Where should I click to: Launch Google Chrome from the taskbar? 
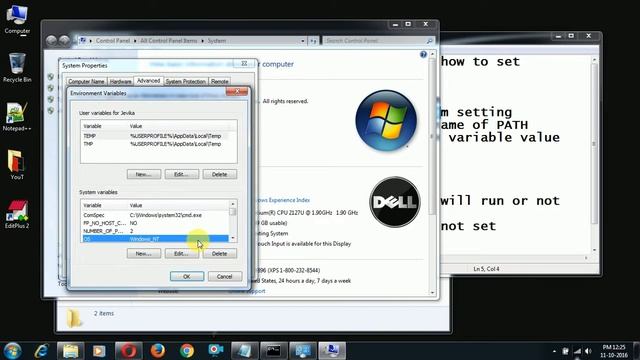pyautogui.click(x=187, y=351)
